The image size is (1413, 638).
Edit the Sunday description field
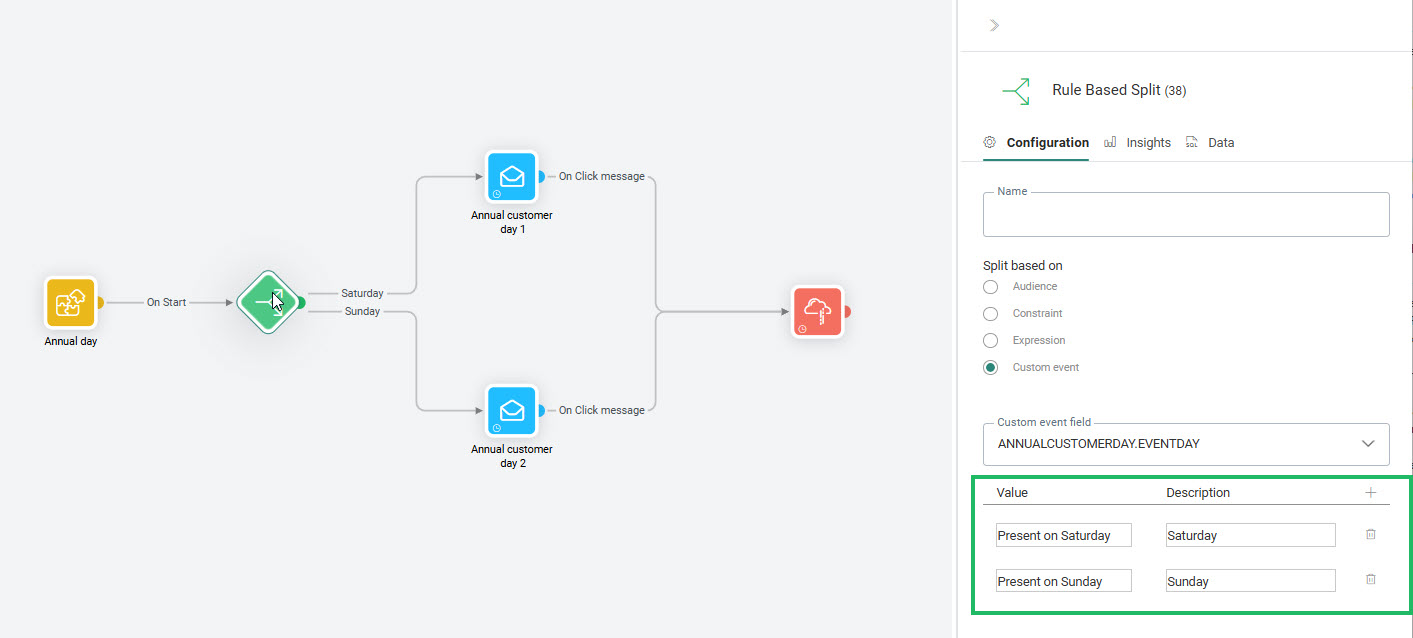(1250, 581)
